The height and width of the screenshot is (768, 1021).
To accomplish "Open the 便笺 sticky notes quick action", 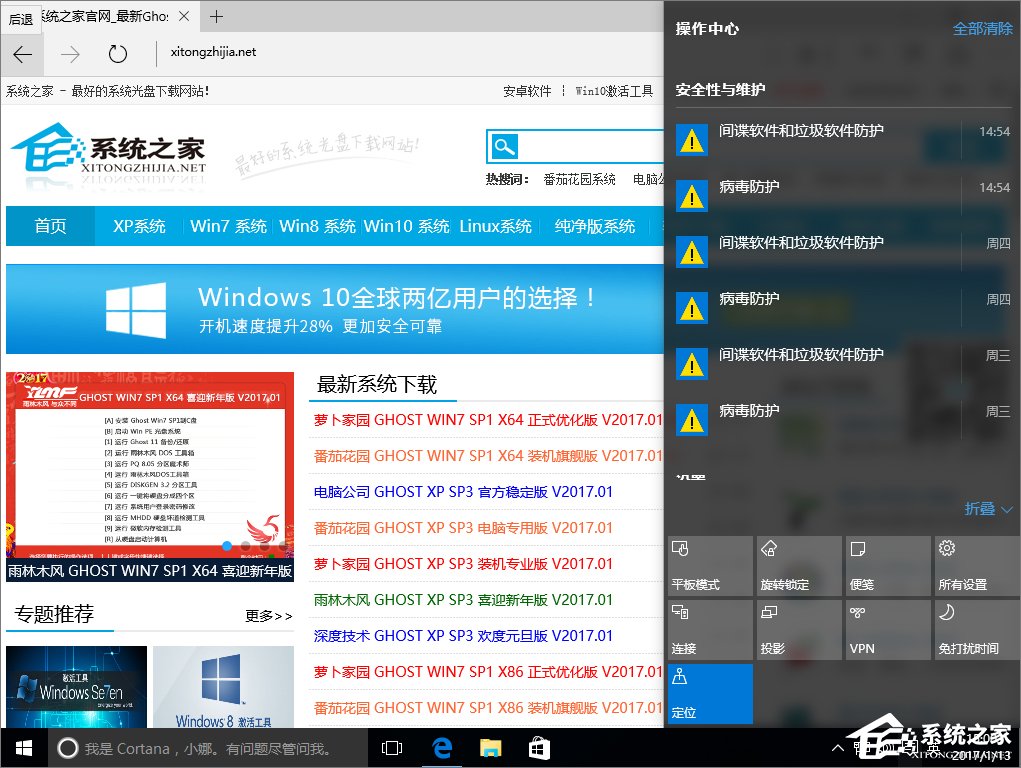I will pos(887,566).
